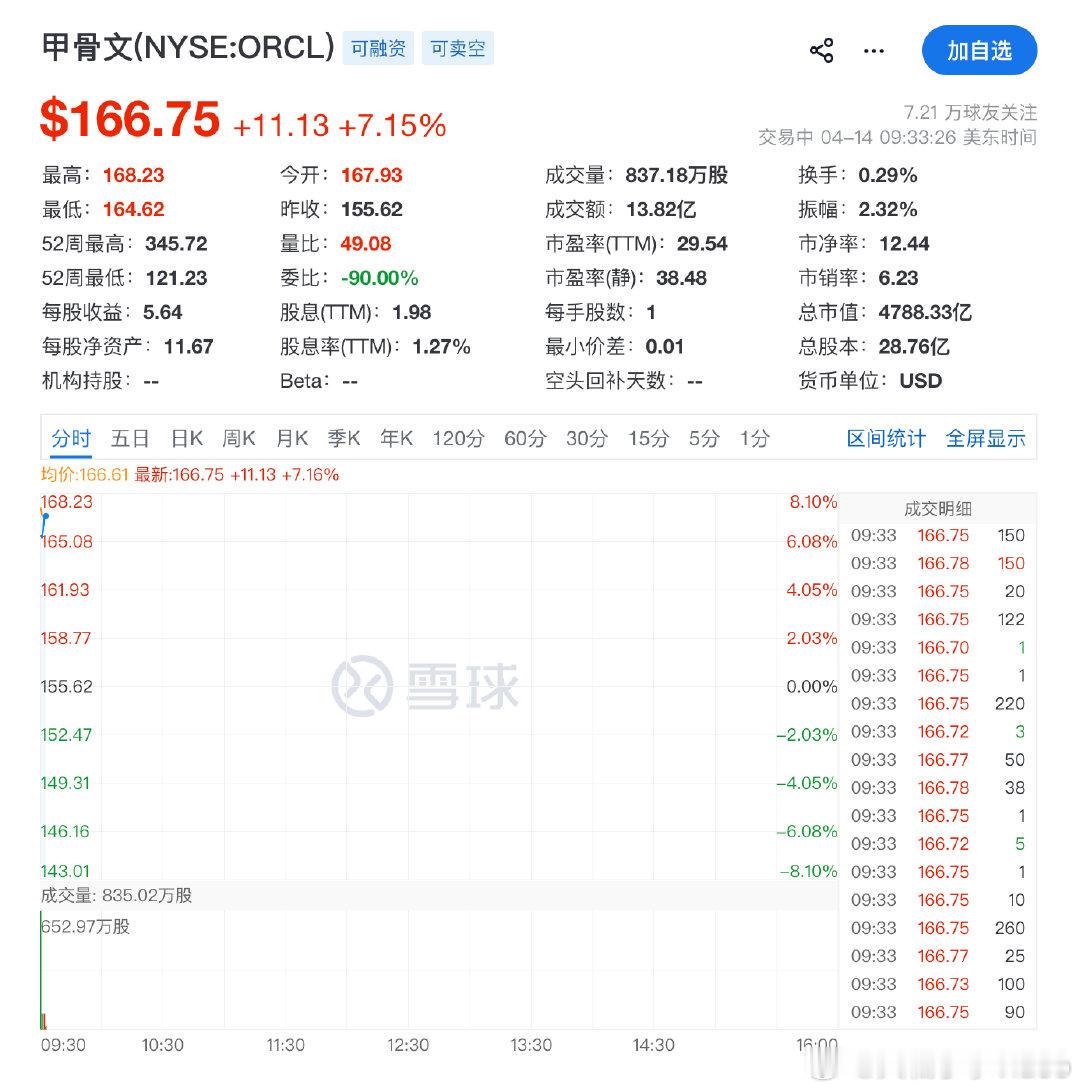
Task: Select the 日K daily candlestick tab
Action: pos(187,438)
